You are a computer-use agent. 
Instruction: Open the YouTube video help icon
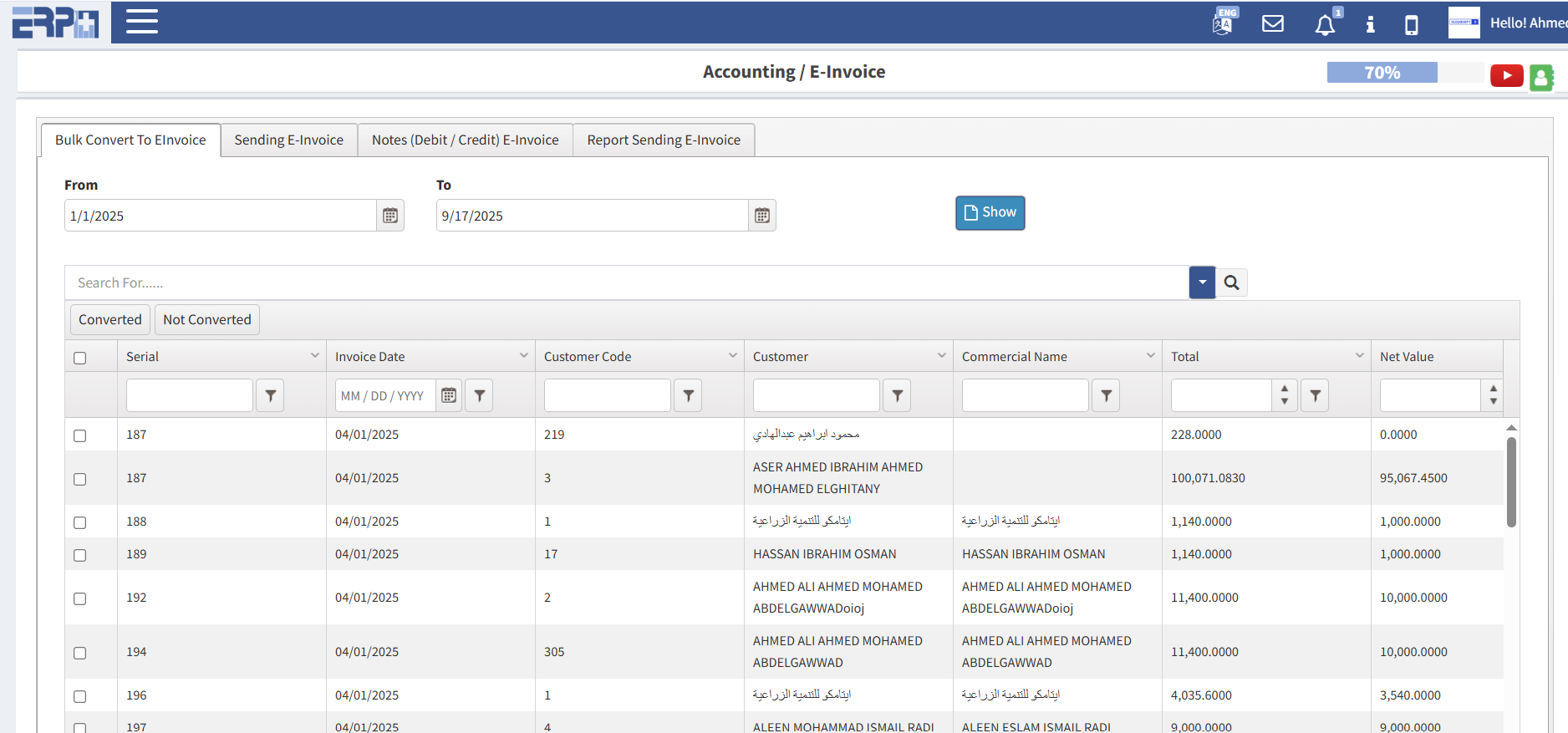pos(1506,76)
